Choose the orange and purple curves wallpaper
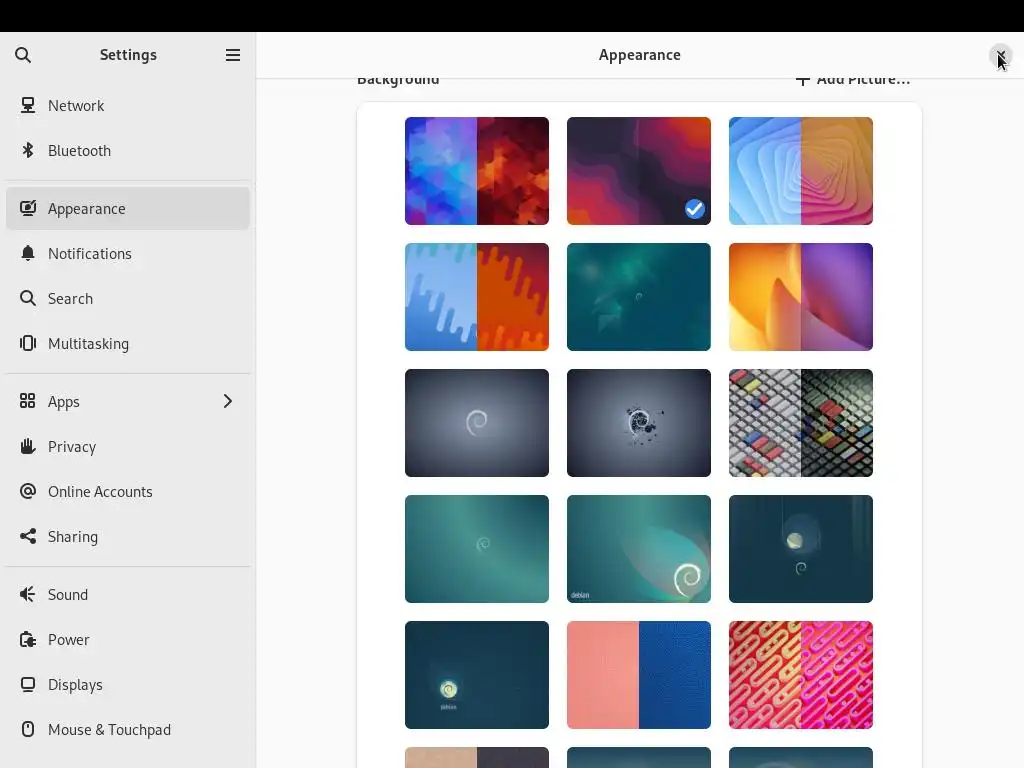The width and height of the screenshot is (1024, 768). [801, 297]
